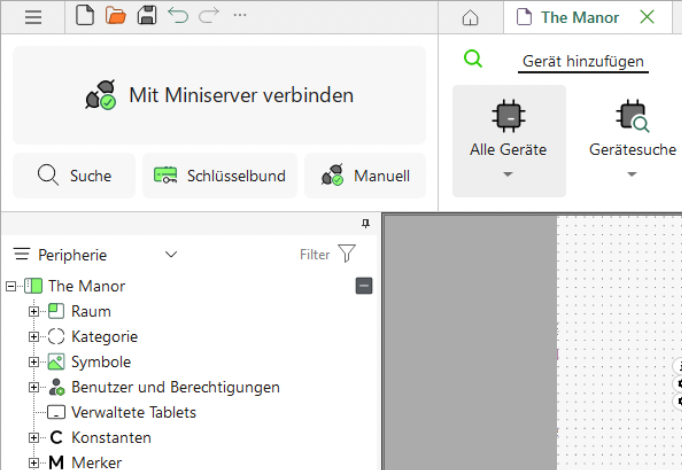Select the Raum tree item
682x470 pixels.
tap(91, 311)
